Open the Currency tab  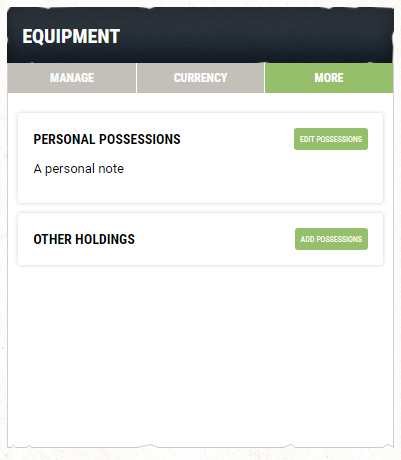tap(200, 78)
